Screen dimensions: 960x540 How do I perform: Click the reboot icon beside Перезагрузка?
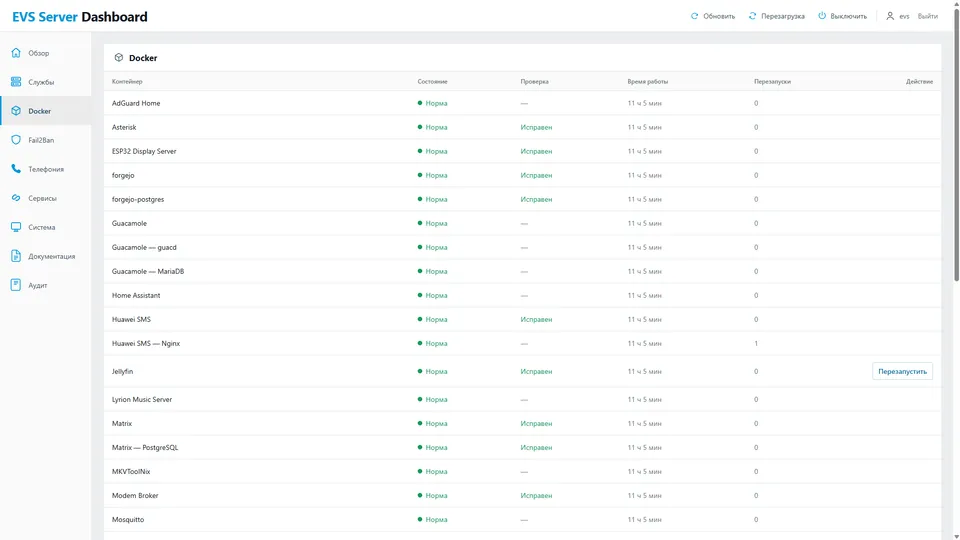[x=752, y=16]
